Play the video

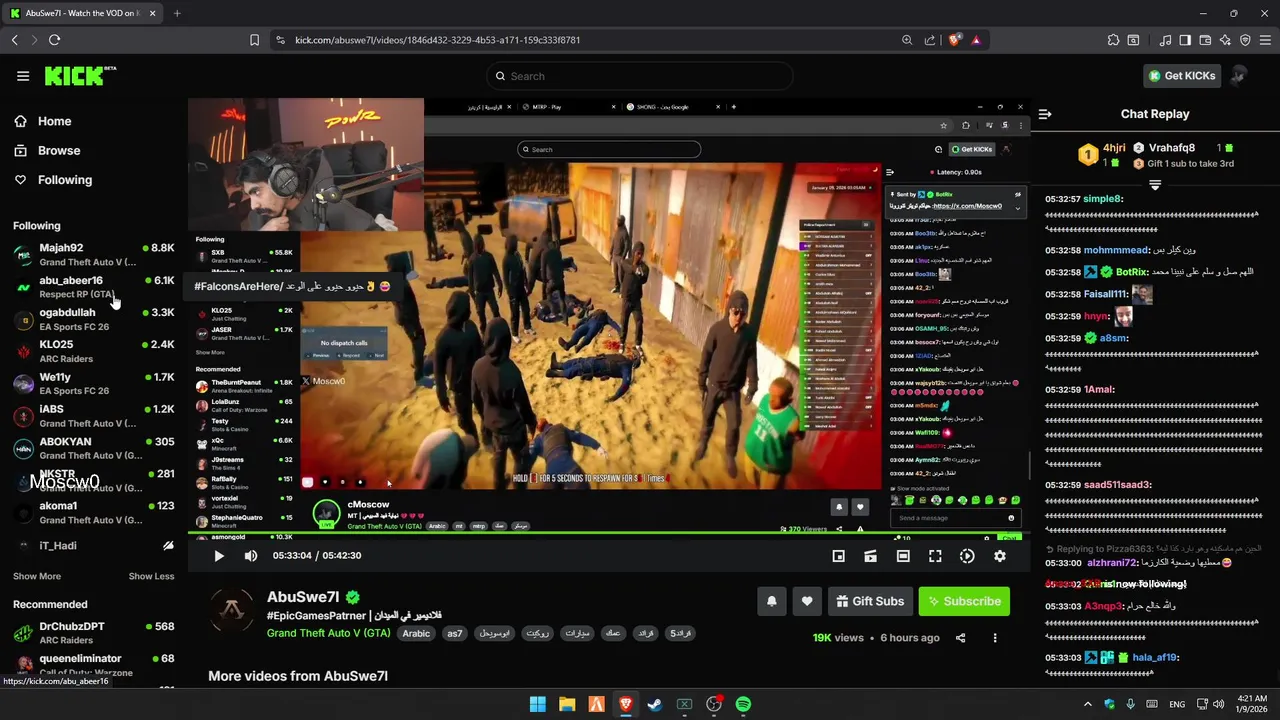pyautogui.click(x=219, y=556)
